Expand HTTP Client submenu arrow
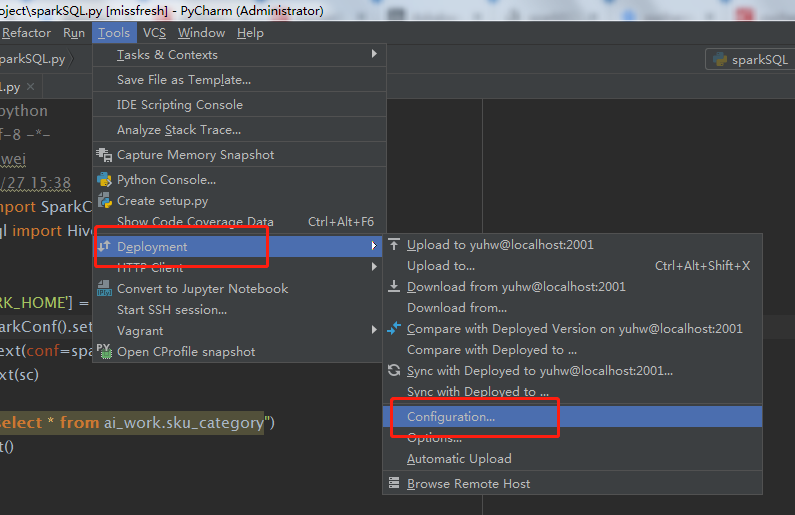Viewport: 795px width, 515px height. coord(374,267)
